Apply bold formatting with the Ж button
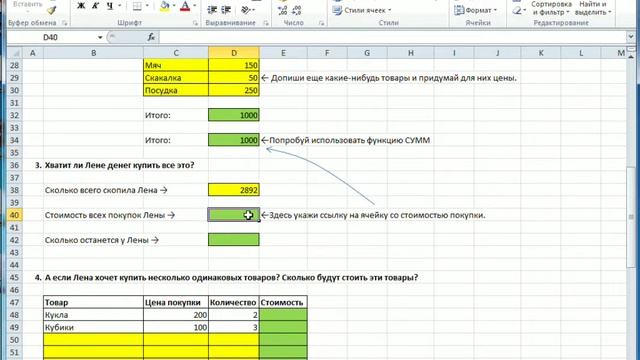This screenshot has height=360, width=640. point(81,6)
